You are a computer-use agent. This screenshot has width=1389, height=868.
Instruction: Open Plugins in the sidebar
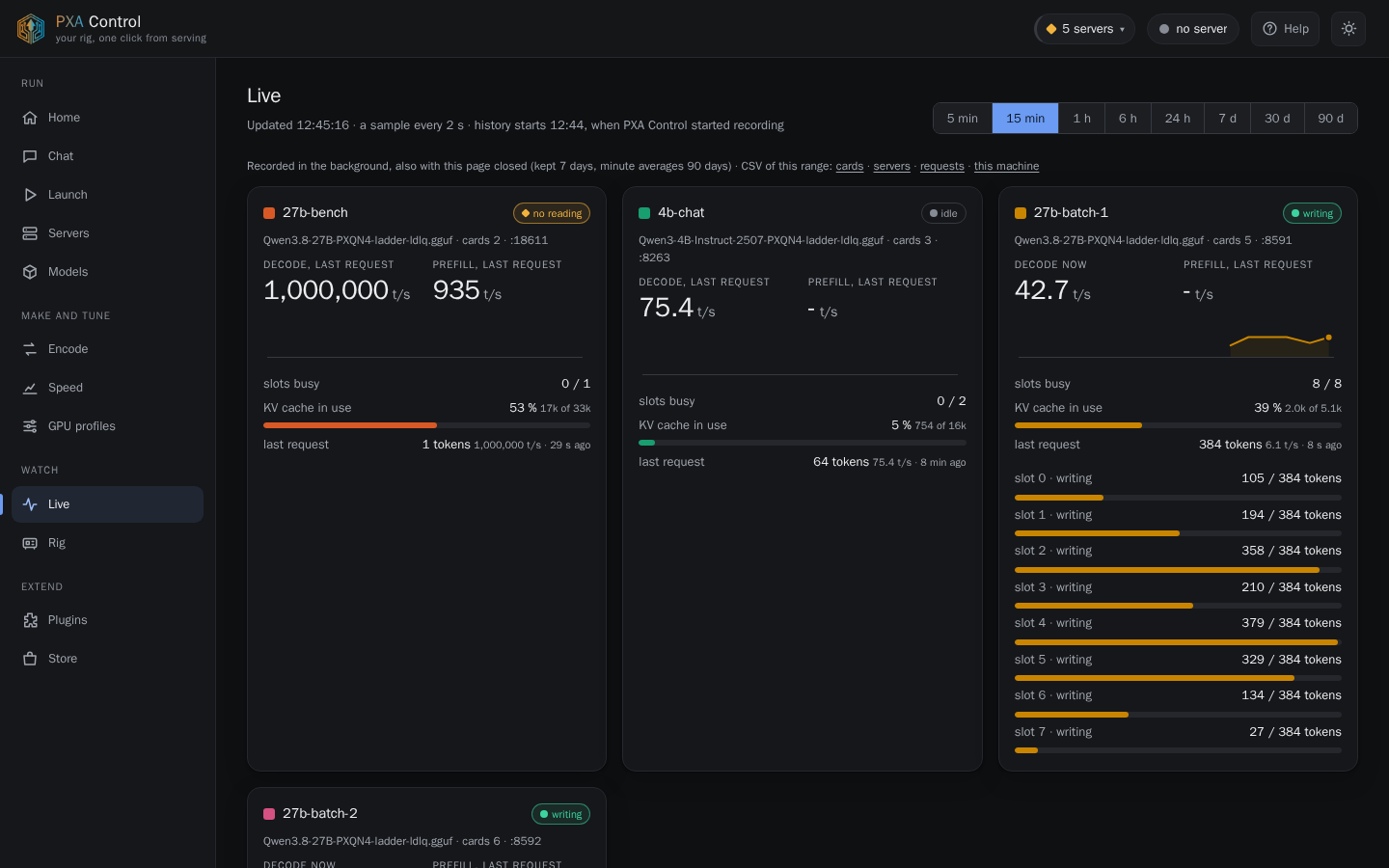click(107, 620)
